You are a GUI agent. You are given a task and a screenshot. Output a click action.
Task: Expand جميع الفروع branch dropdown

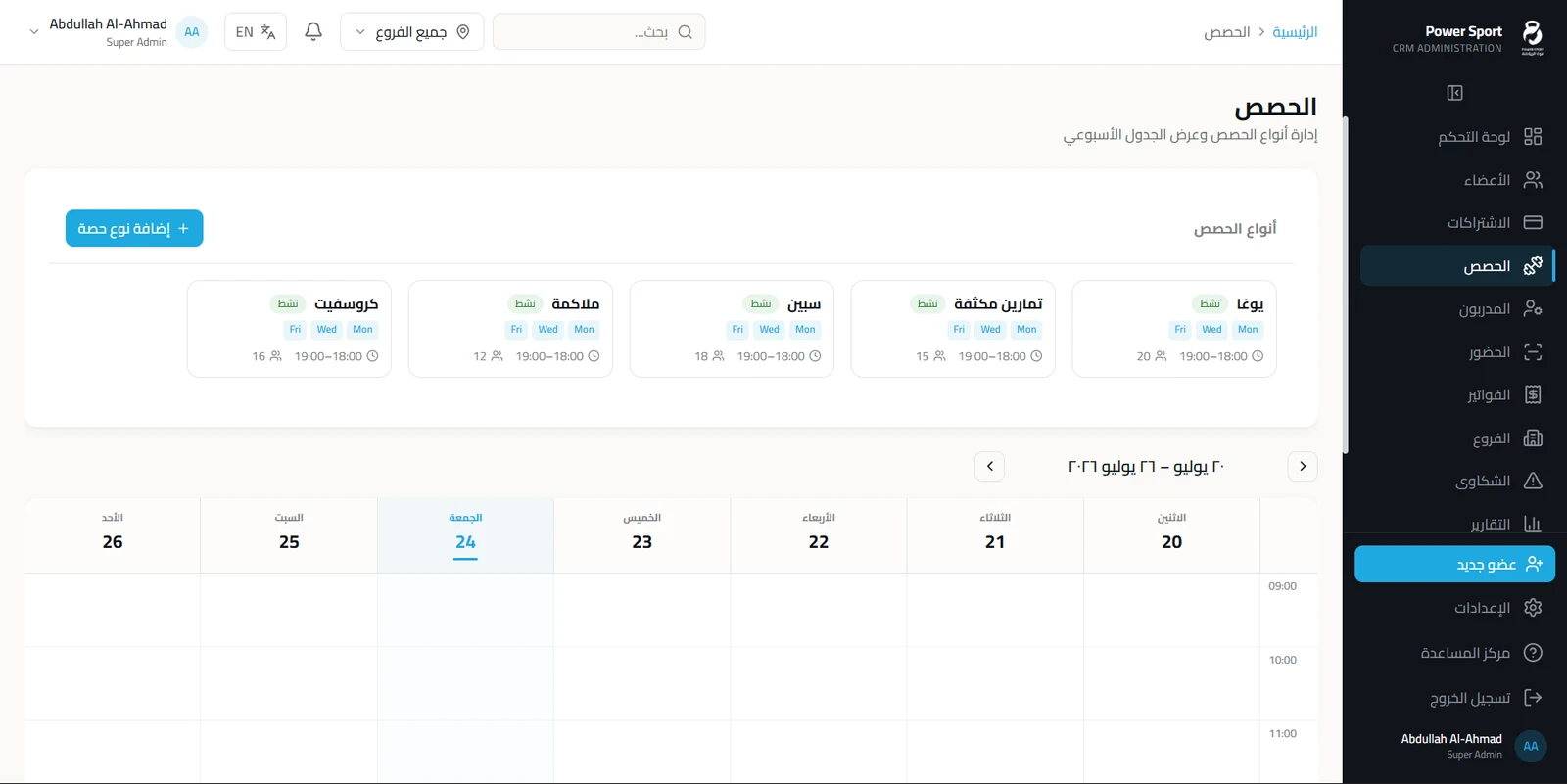pyautogui.click(x=411, y=32)
